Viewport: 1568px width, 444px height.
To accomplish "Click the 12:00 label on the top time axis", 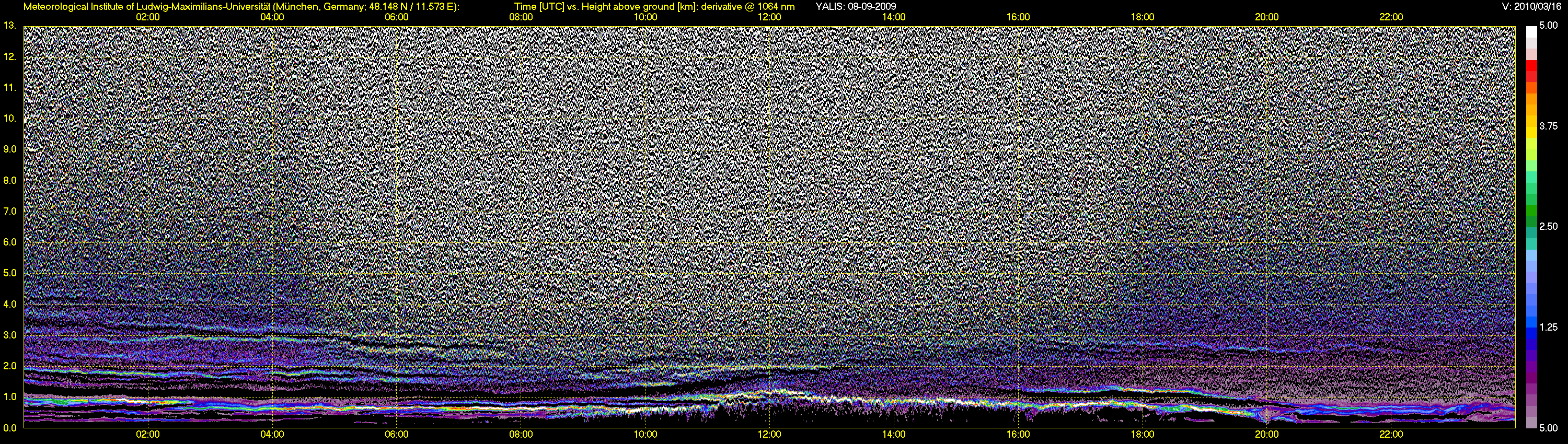I will point(769,17).
